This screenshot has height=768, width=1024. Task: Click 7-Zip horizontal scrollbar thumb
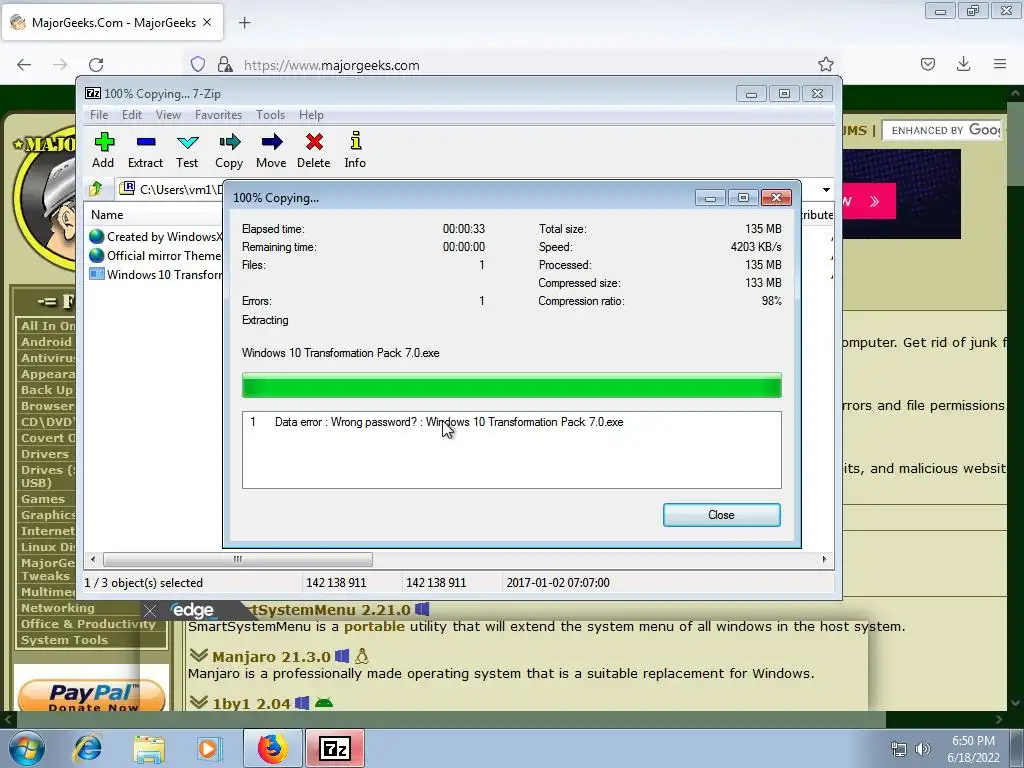coord(238,560)
